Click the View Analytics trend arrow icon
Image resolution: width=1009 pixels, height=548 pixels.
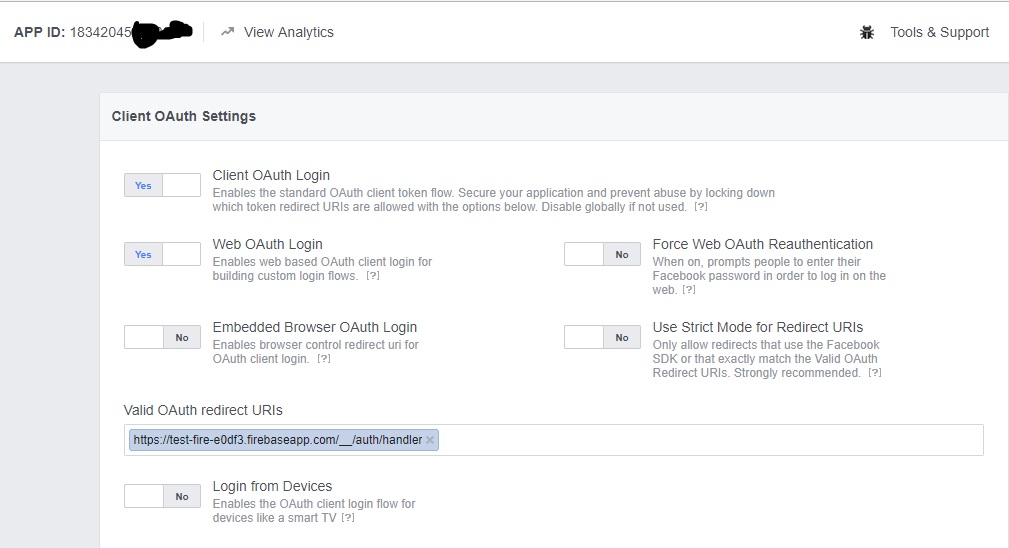coord(227,32)
